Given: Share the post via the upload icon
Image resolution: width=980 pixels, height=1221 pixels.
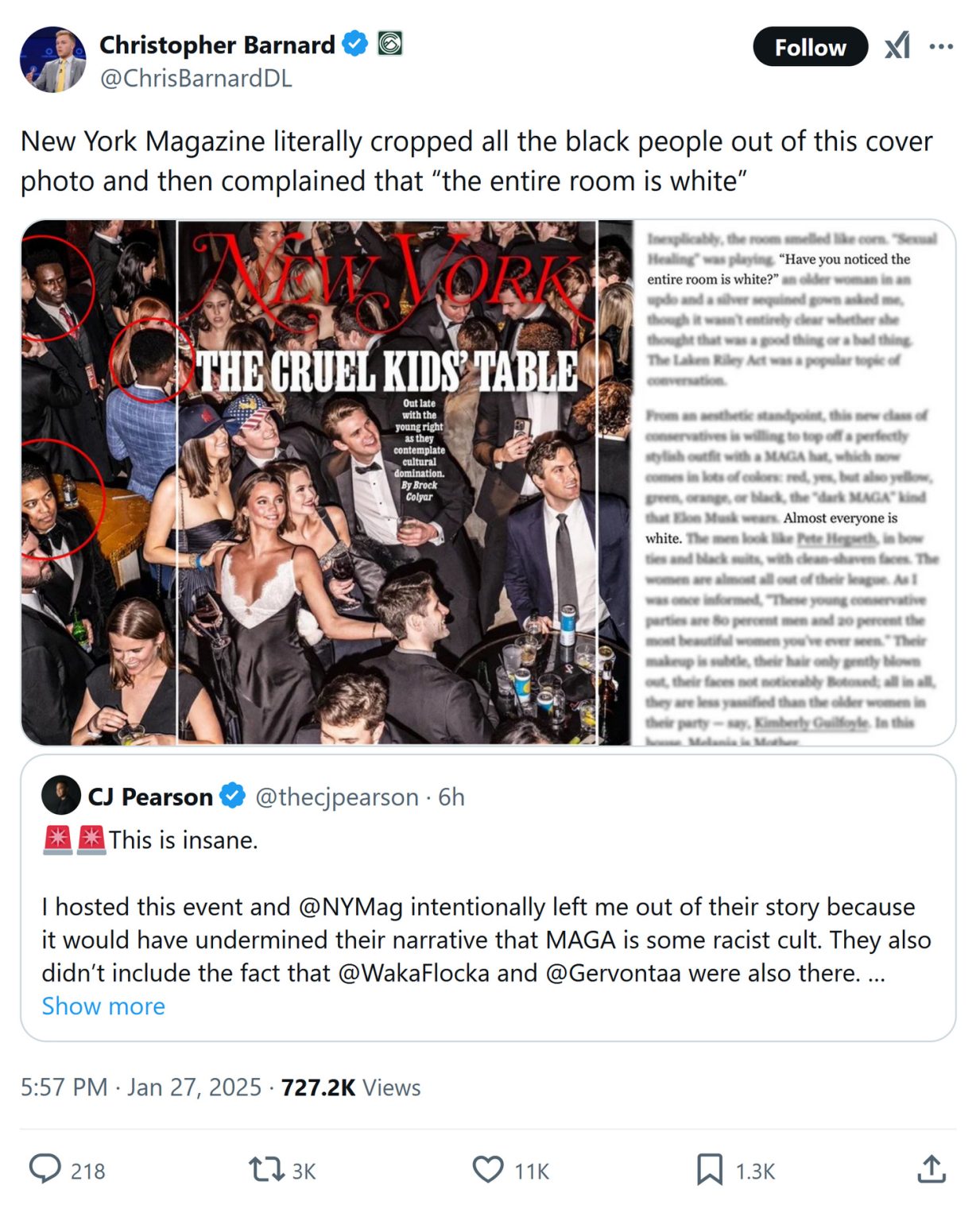Looking at the screenshot, I should 930,1169.
